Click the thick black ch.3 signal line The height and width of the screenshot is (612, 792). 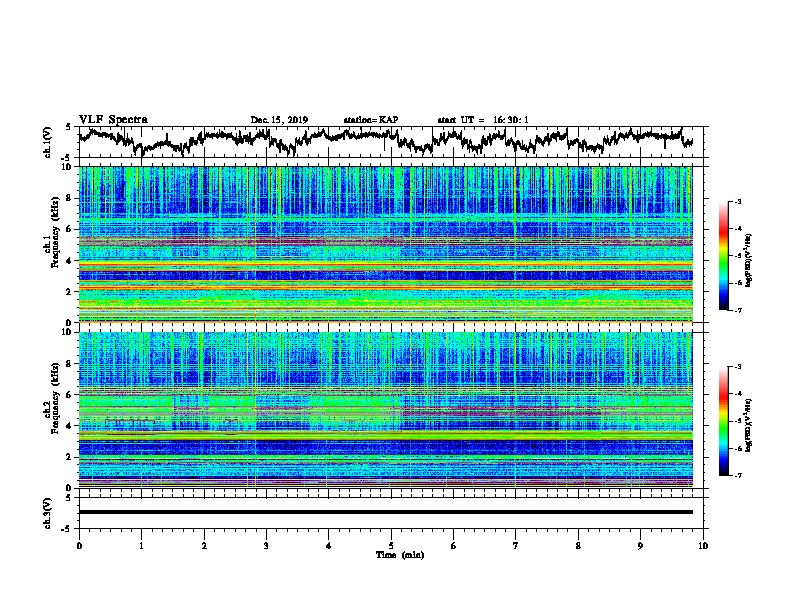[x=385, y=512]
